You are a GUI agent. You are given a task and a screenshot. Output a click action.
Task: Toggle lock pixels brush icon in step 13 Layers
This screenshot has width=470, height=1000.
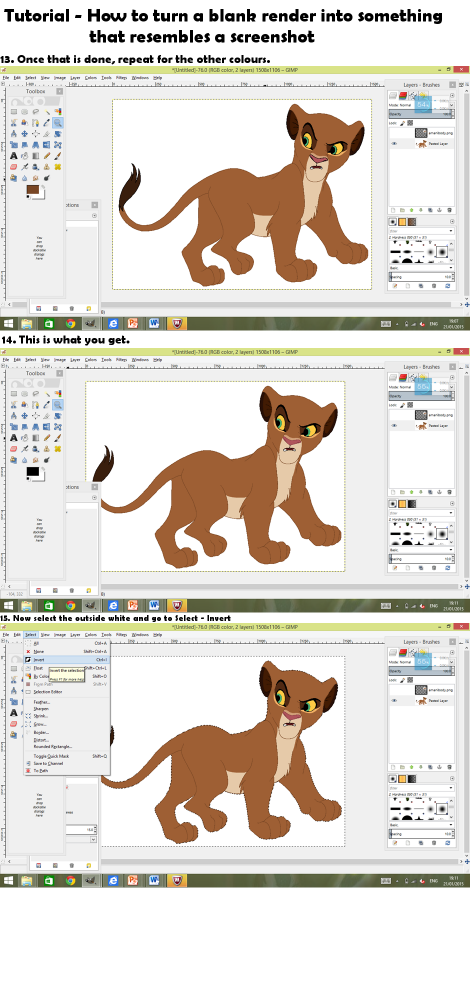[x=402, y=123]
